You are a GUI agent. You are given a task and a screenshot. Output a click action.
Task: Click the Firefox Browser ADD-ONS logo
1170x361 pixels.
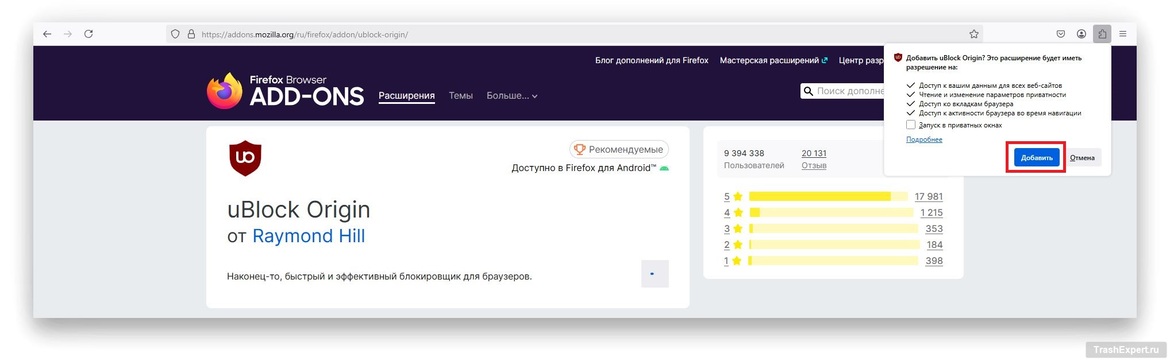[x=285, y=91]
